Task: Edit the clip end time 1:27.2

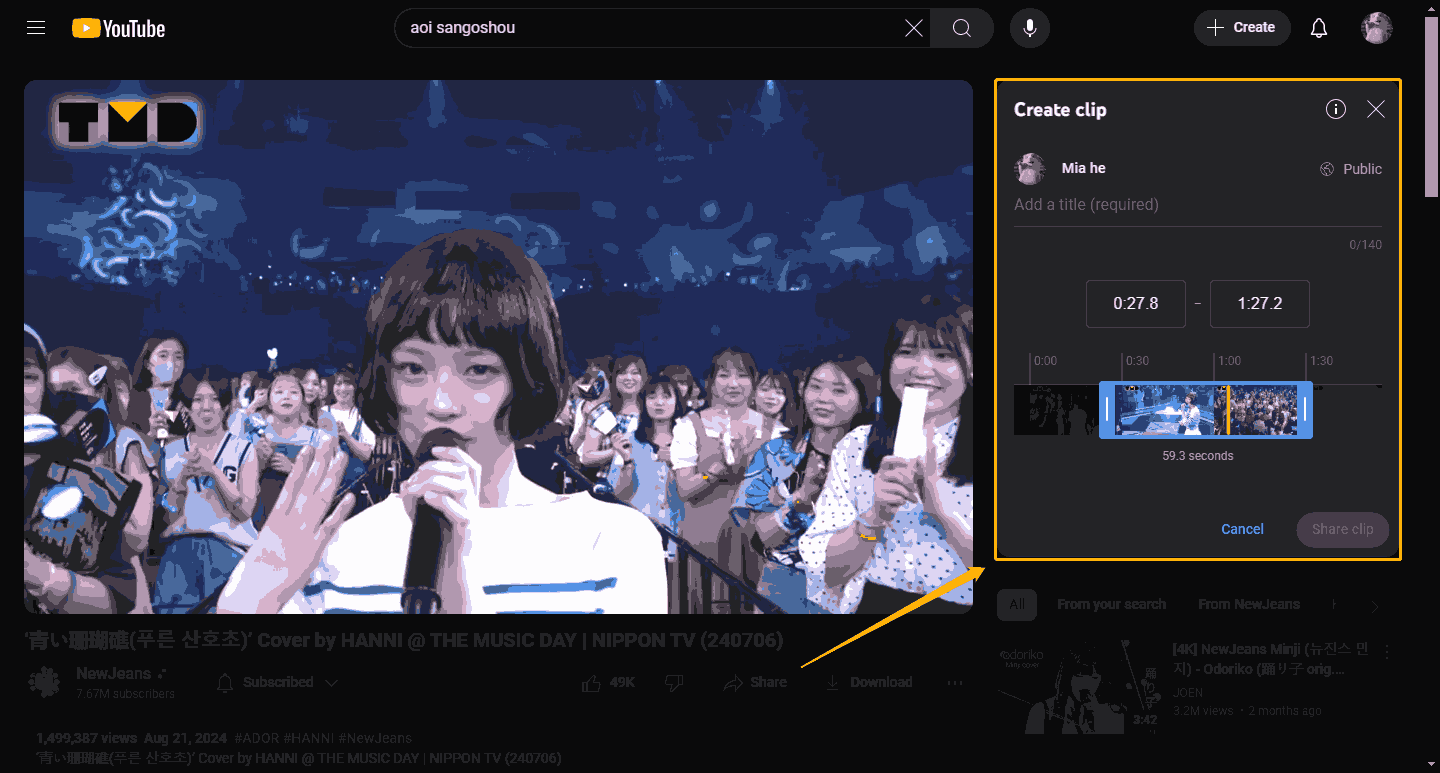Action: (1260, 304)
